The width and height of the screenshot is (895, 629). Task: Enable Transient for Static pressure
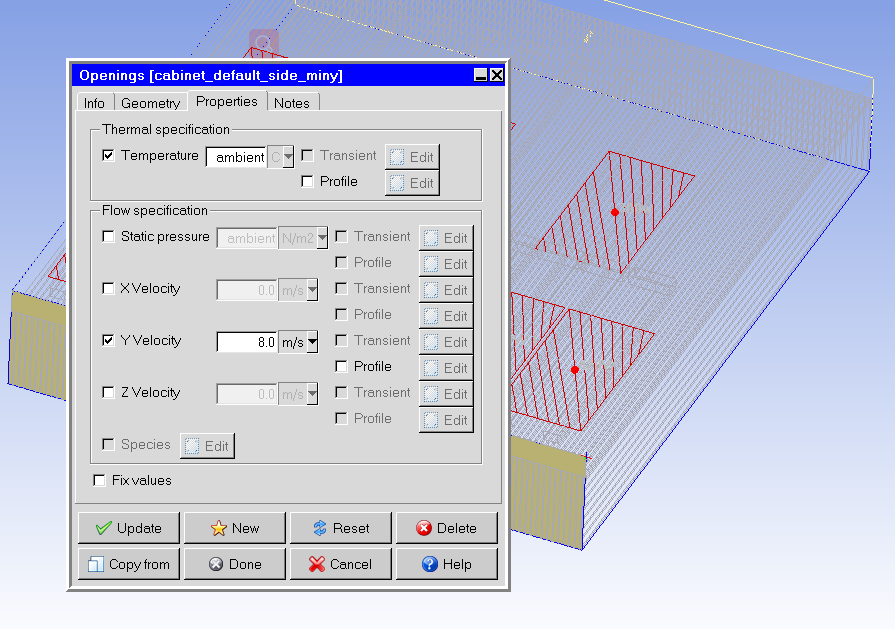tap(341, 236)
